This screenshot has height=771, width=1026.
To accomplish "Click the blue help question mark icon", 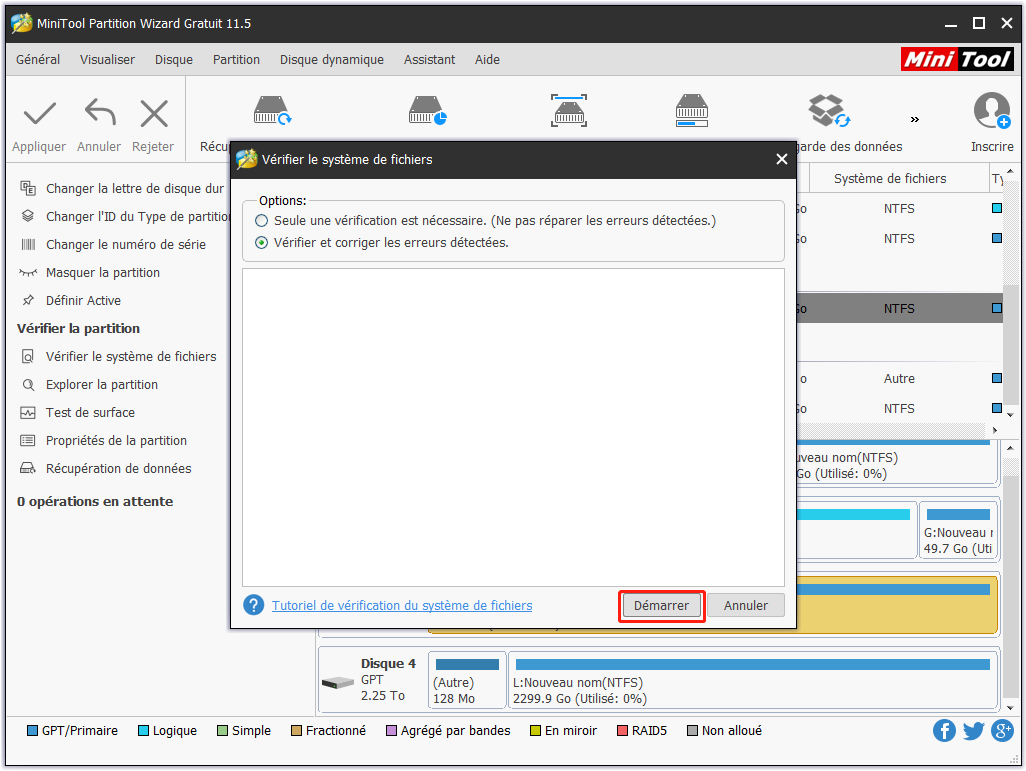I will [x=254, y=605].
